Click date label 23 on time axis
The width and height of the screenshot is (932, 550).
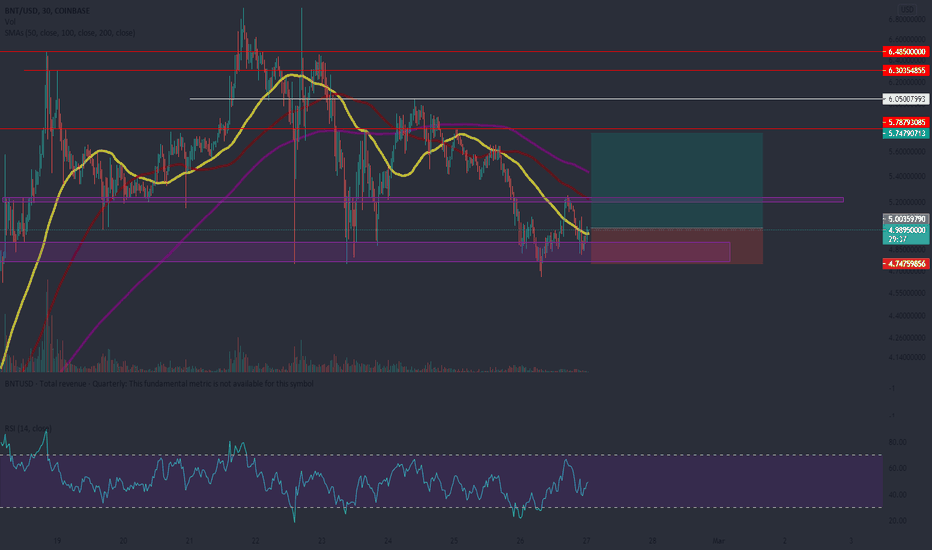(x=322, y=541)
